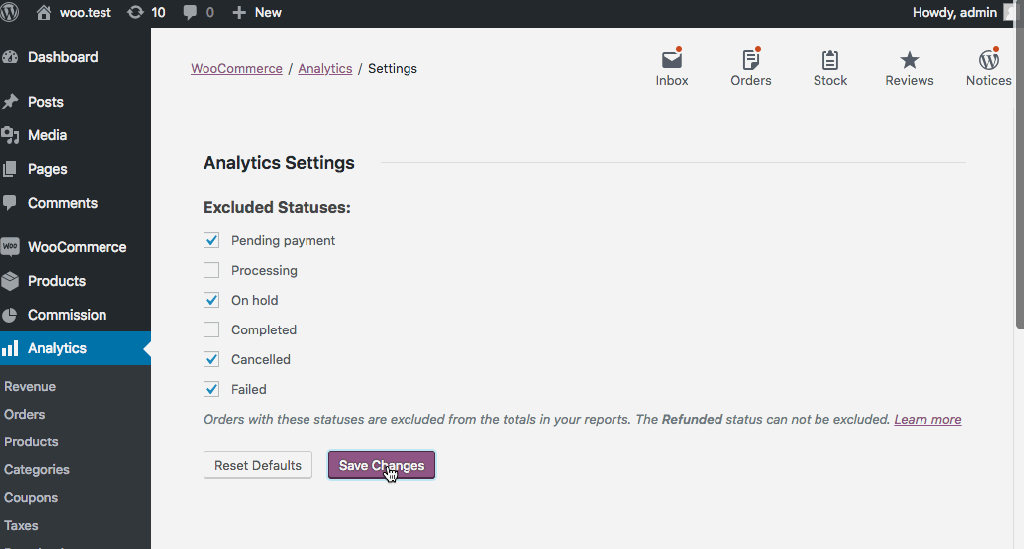The image size is (1024, 549).
Task: Check the Processing status checkbox
Action: click(x=211, y=270)
